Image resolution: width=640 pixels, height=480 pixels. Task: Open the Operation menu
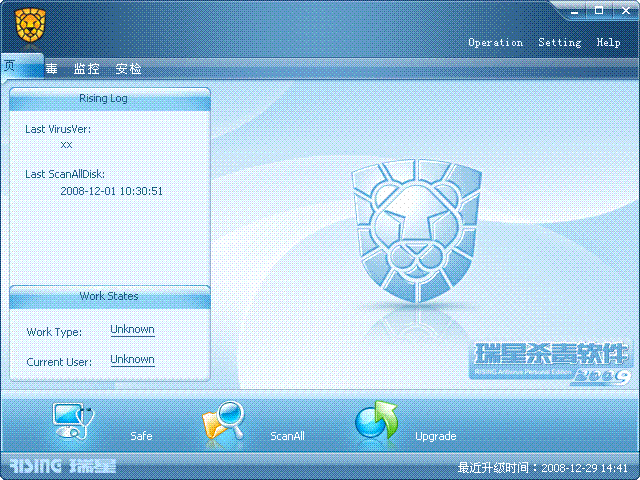tap(495, 42)
